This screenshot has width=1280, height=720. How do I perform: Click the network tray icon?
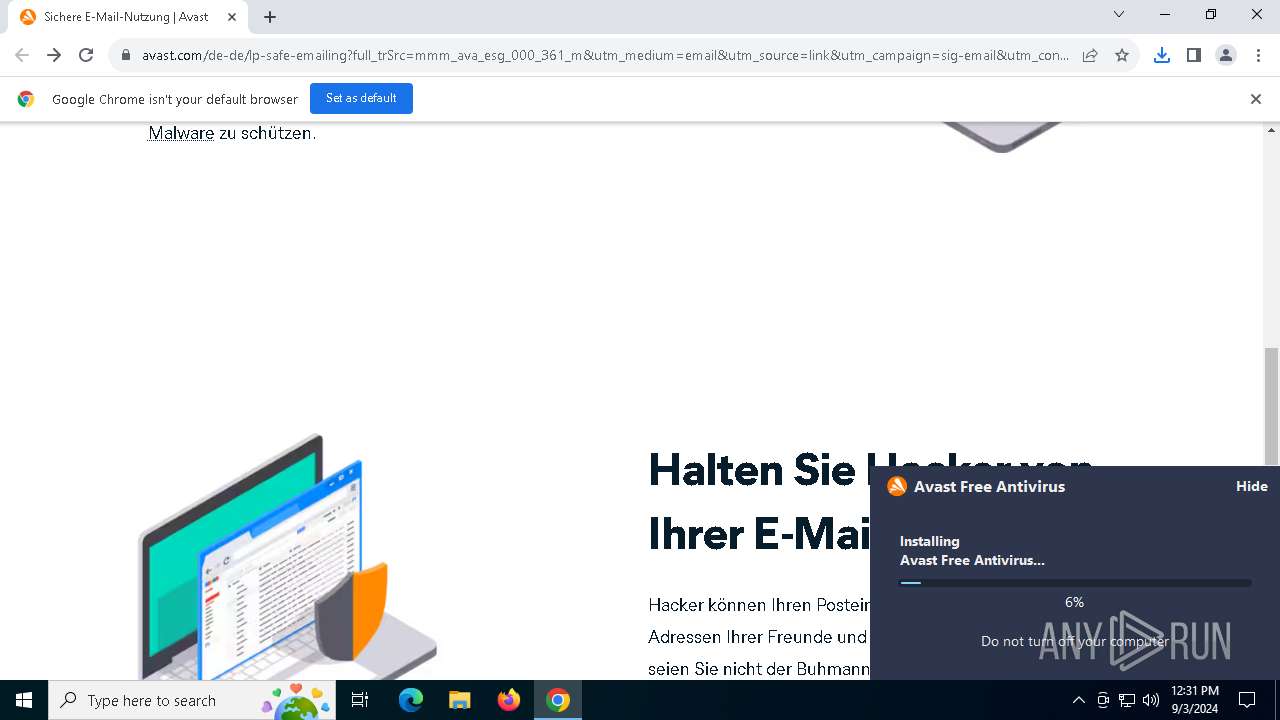[x=1127, y=700]
